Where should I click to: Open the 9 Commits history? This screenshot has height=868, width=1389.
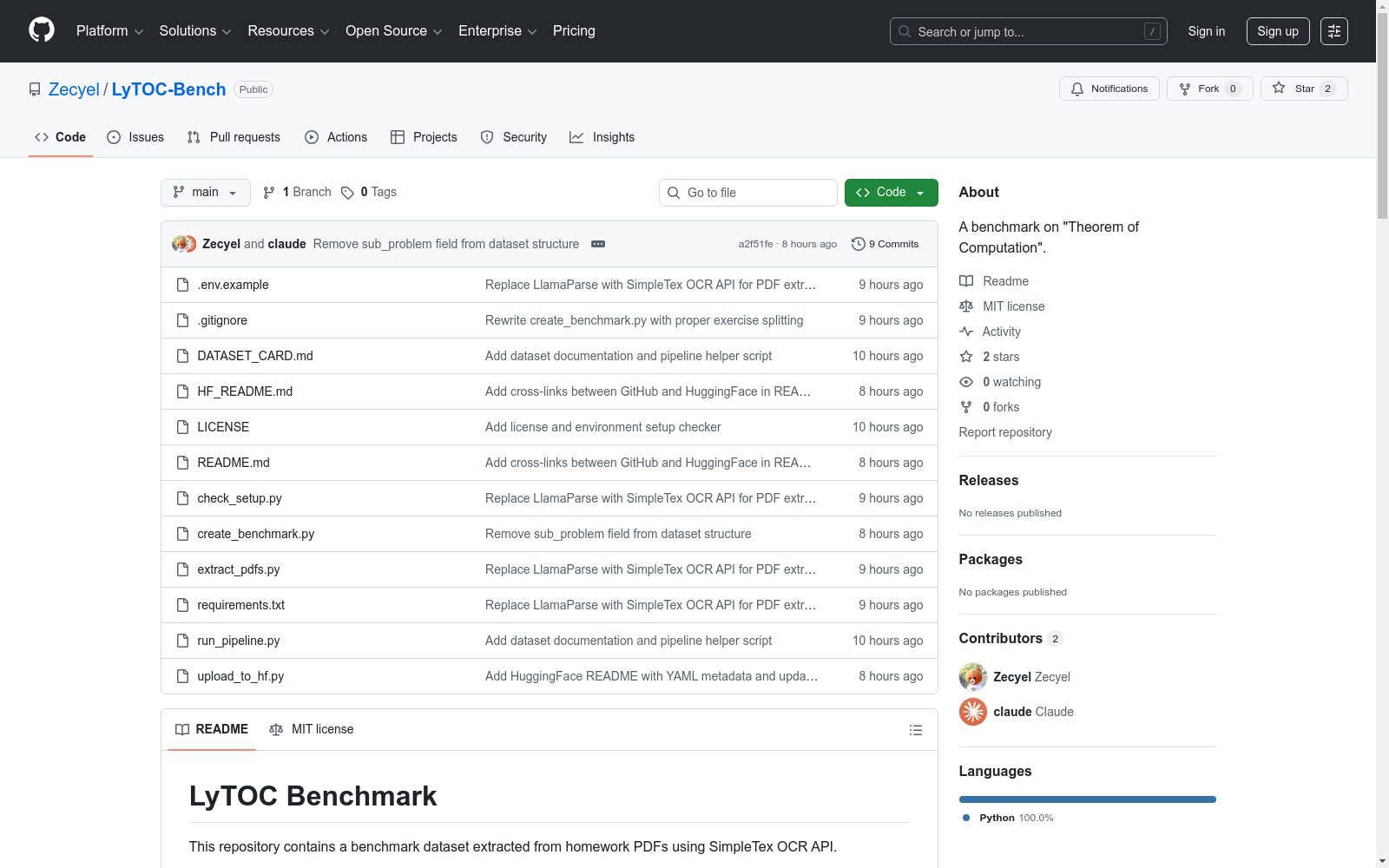pos(885,244)
